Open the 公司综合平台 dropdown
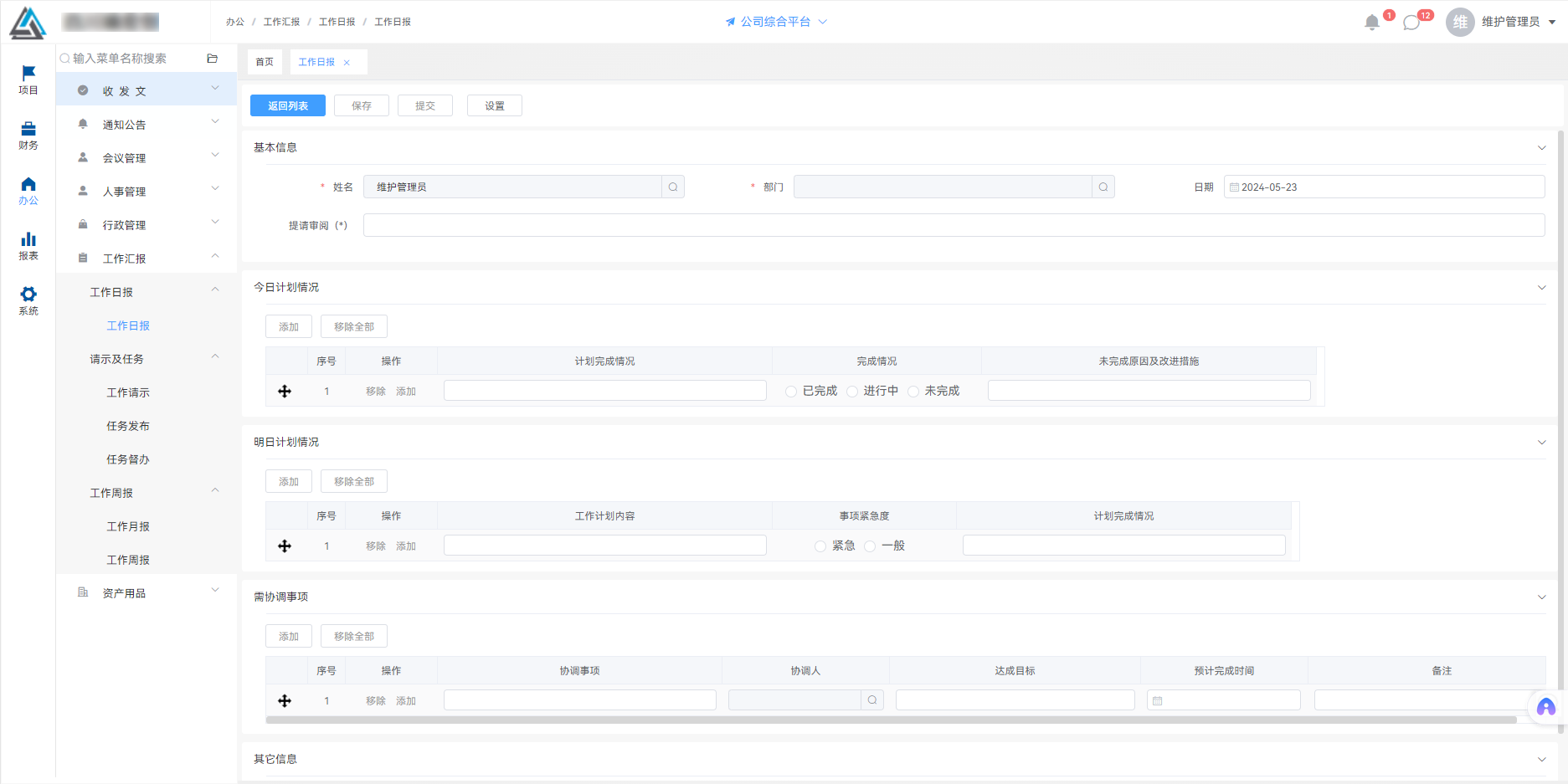Screen dimensions: 1568x784 (776, 22)
